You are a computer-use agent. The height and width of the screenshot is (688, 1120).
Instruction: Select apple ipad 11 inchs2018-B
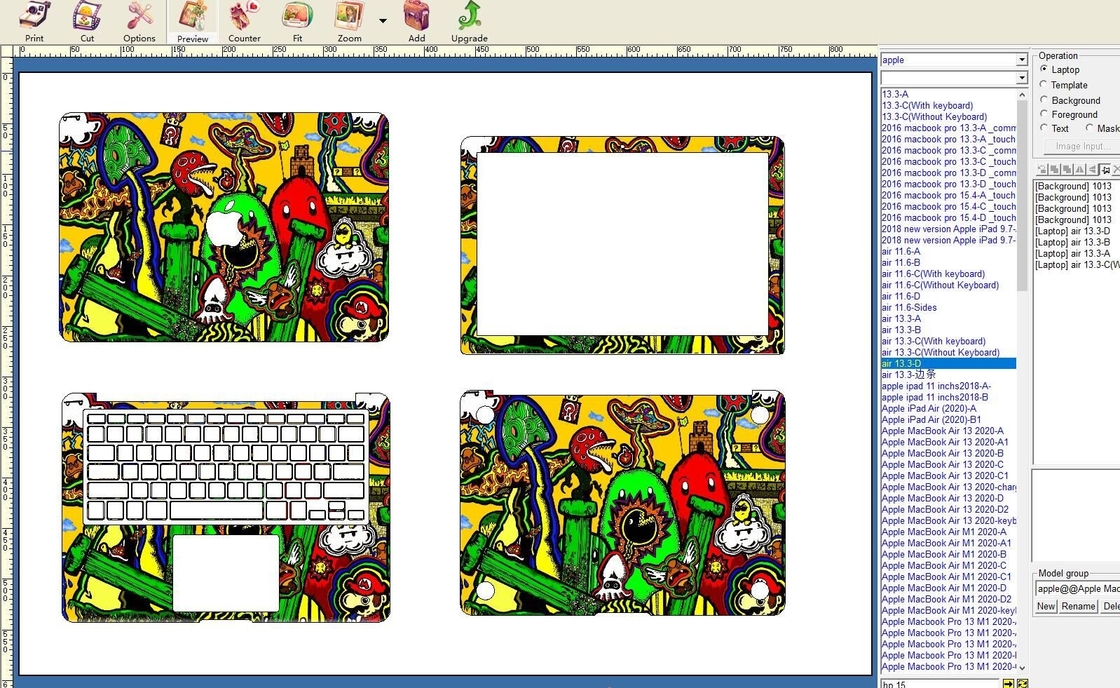pos(935,397)
